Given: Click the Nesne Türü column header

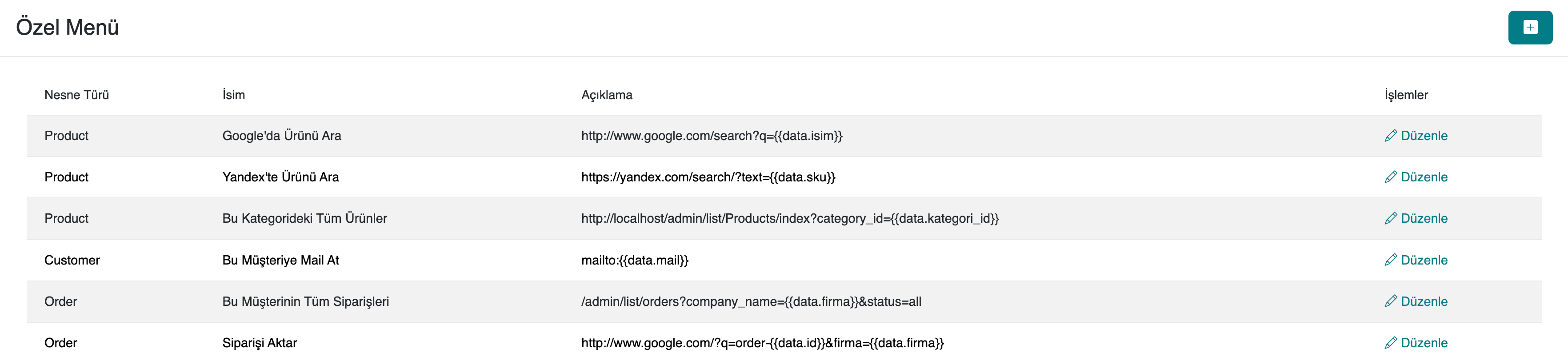Looking at the screenshot, I should click(77, 95).
